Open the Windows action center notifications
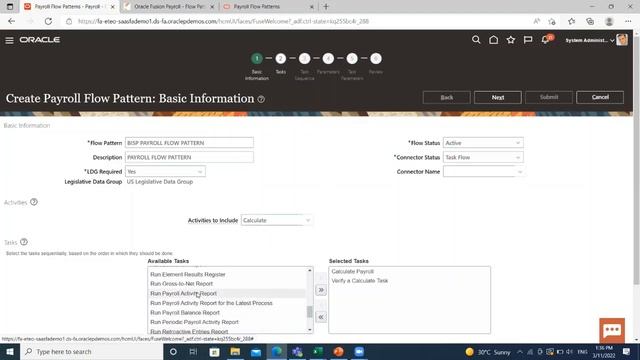The image size is (640, 360). point(627,351)
